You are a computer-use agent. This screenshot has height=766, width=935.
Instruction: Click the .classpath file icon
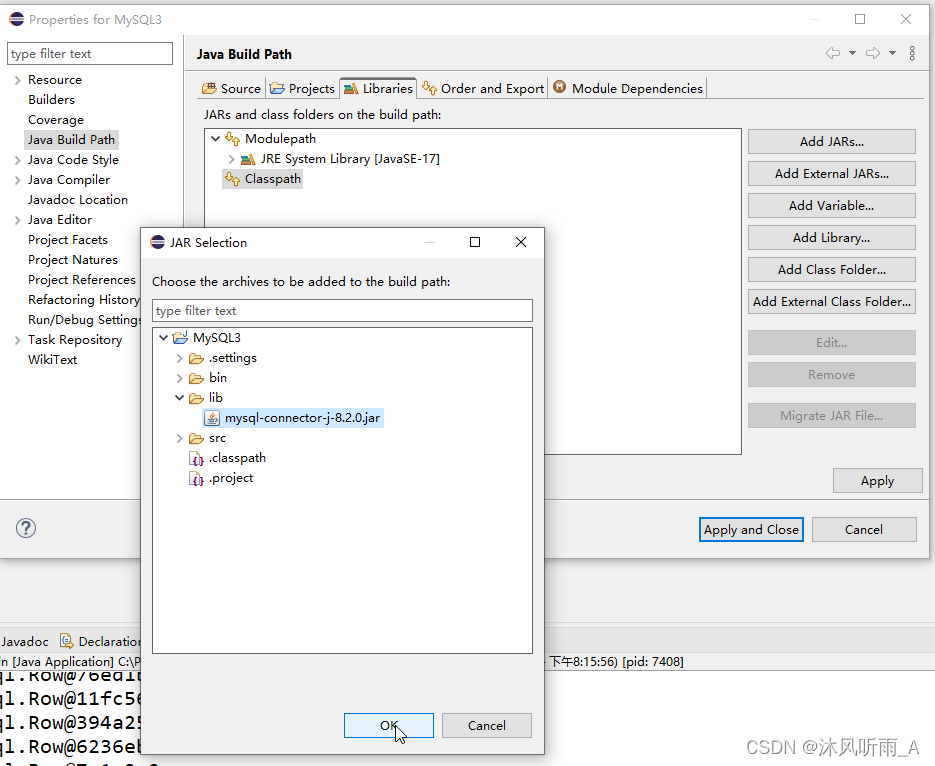click(x=196, y=458)
